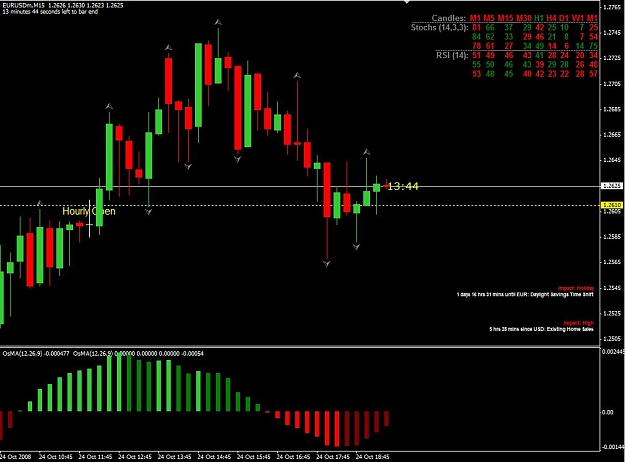Click the M30 timeframe column header
The height and width of the screenshot is (462, 625).
(524, 18)
